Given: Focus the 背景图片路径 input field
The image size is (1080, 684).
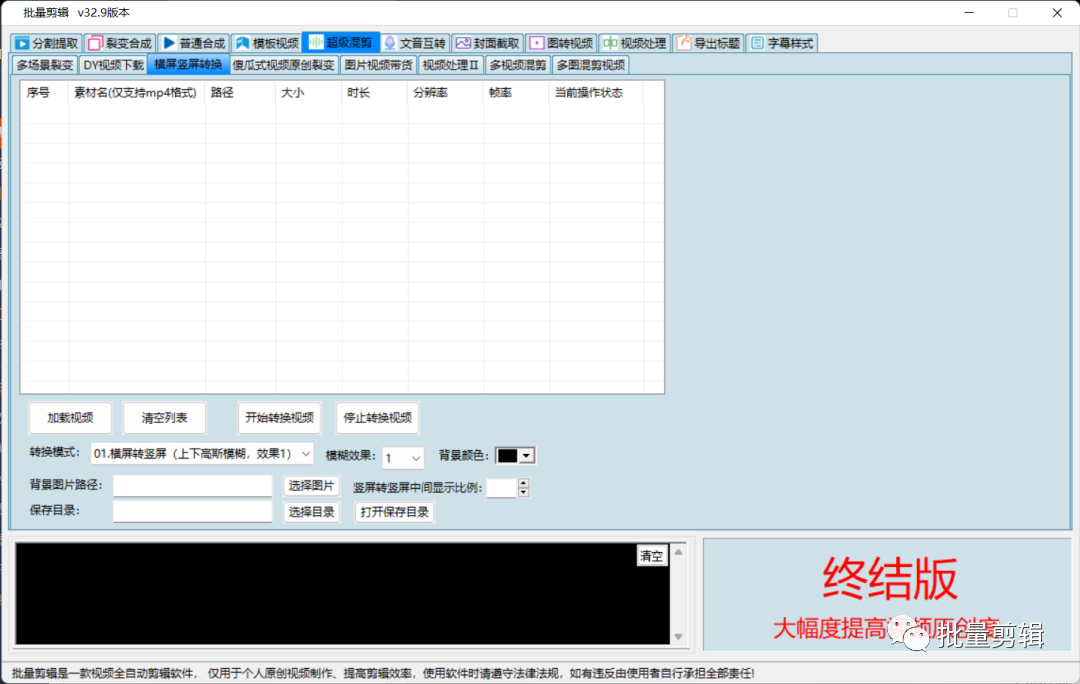Looking at the screenshot, I should (x=193, y=486).
